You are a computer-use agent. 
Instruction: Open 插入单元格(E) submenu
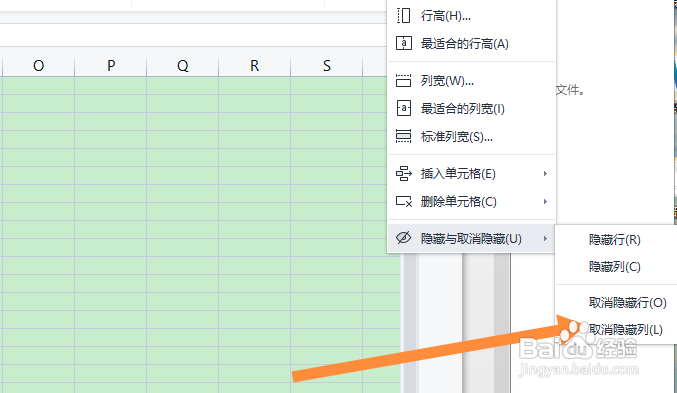(x=471, y=174)
